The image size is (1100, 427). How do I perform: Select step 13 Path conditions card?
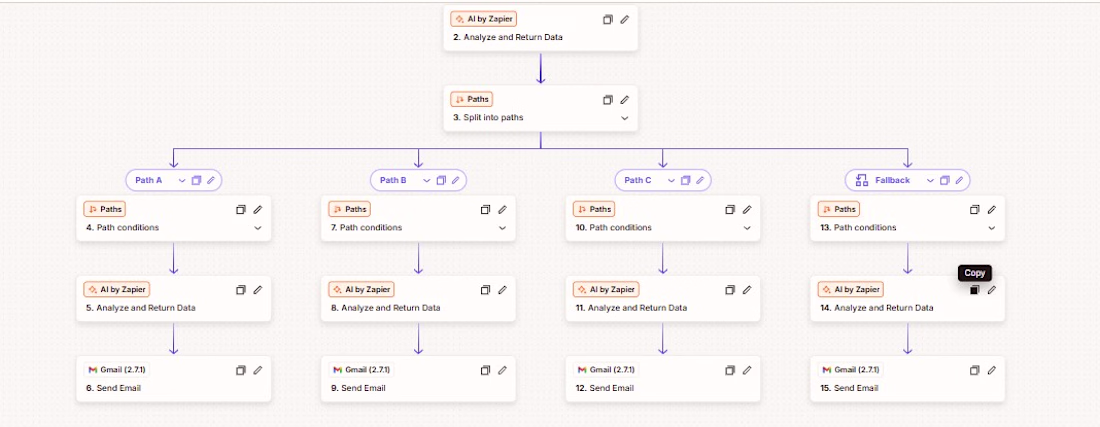(880, 228)
